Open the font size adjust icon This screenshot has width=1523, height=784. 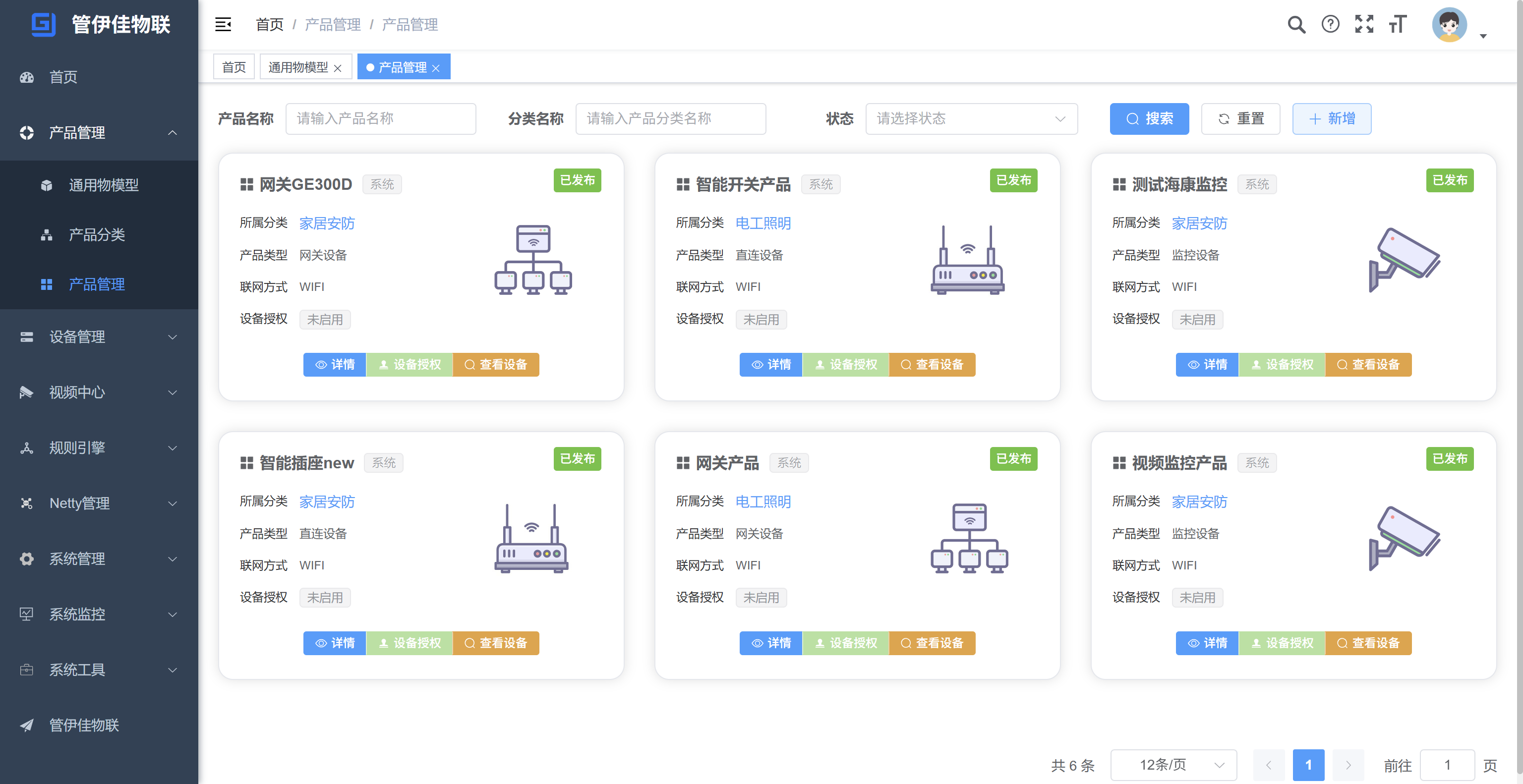click(x=1398, y=24)
